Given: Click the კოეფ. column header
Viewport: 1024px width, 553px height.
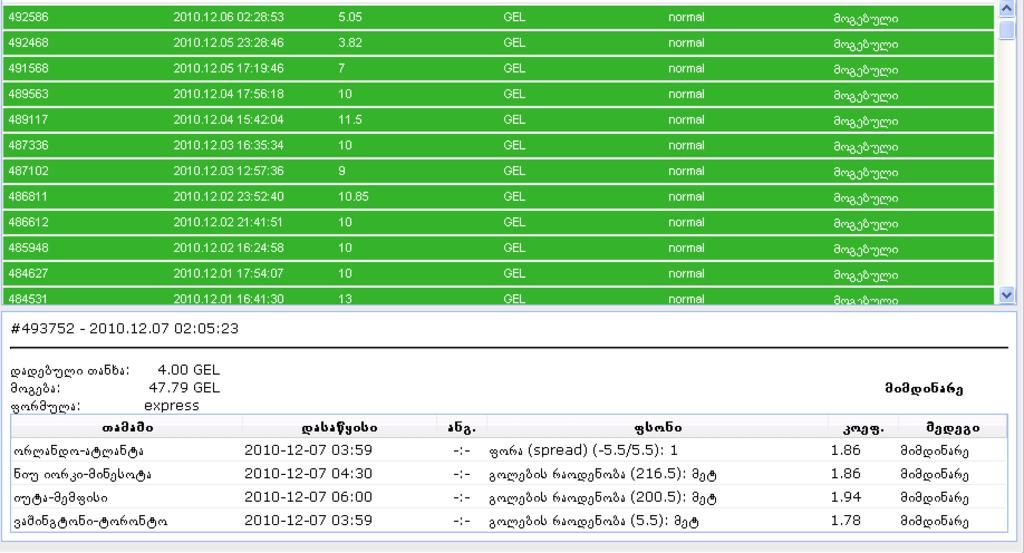Looking at the screenshot, I should click(x=863, y=428).
